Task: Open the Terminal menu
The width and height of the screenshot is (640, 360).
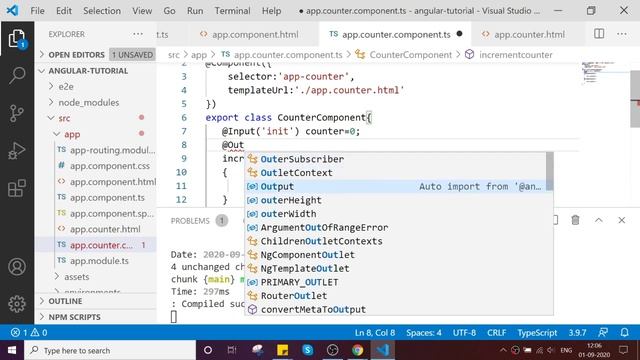Action: [x=233, y=11]
